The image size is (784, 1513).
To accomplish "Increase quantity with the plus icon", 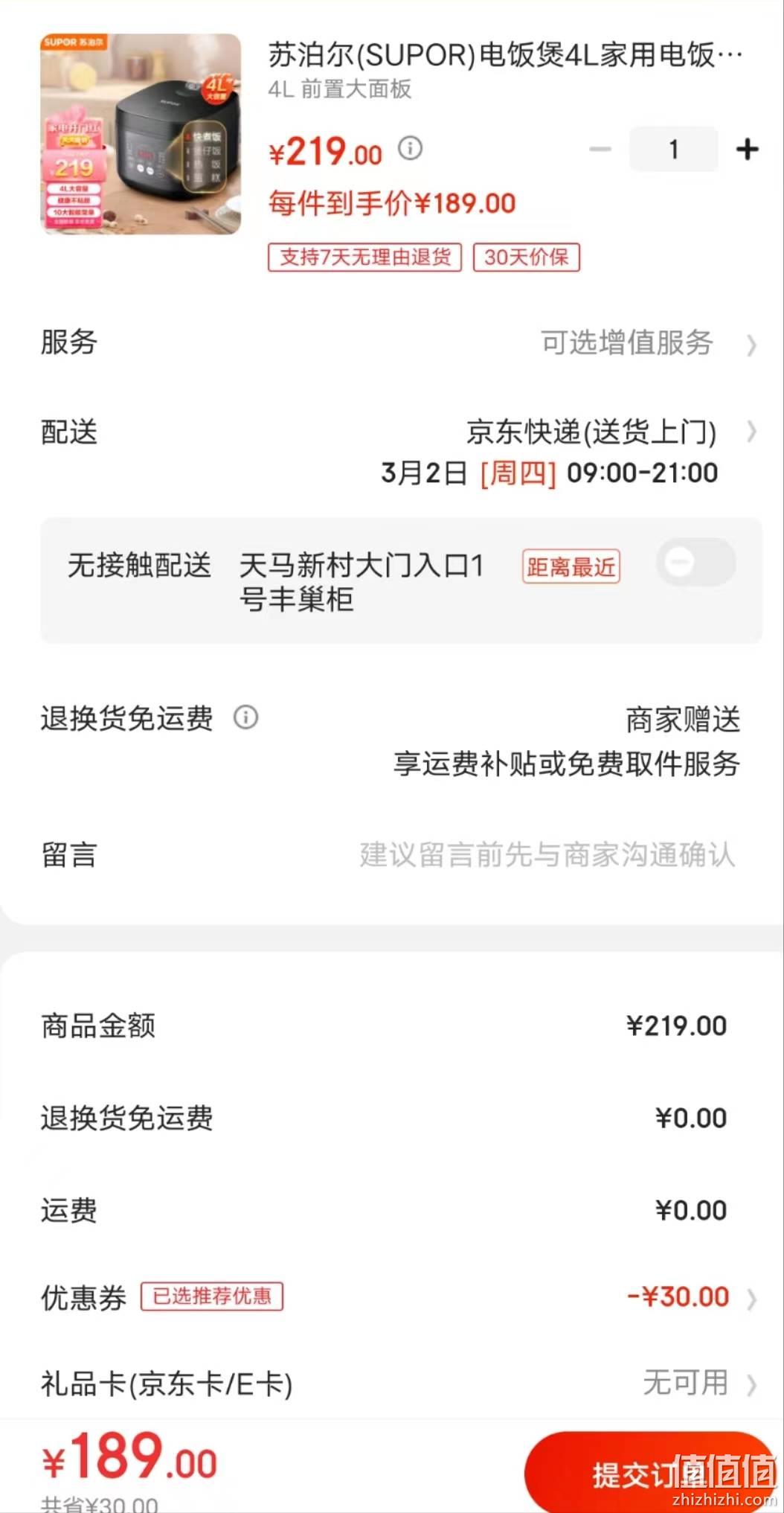I will tap(747, 150).
